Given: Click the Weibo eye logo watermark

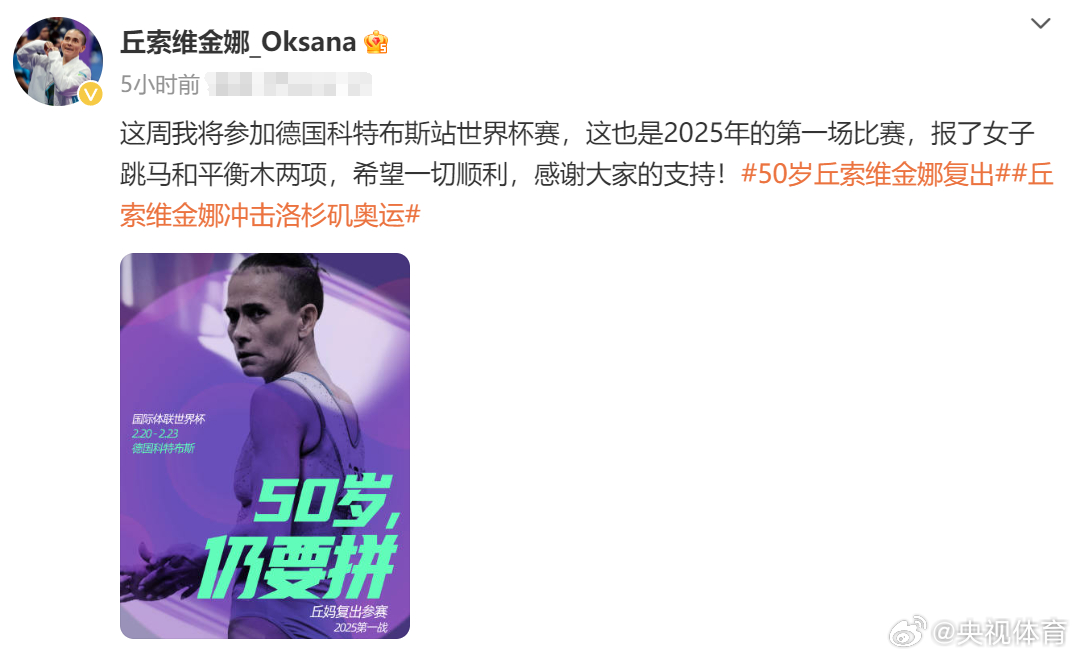Looking at the screenshot, I should coord(908,631).
